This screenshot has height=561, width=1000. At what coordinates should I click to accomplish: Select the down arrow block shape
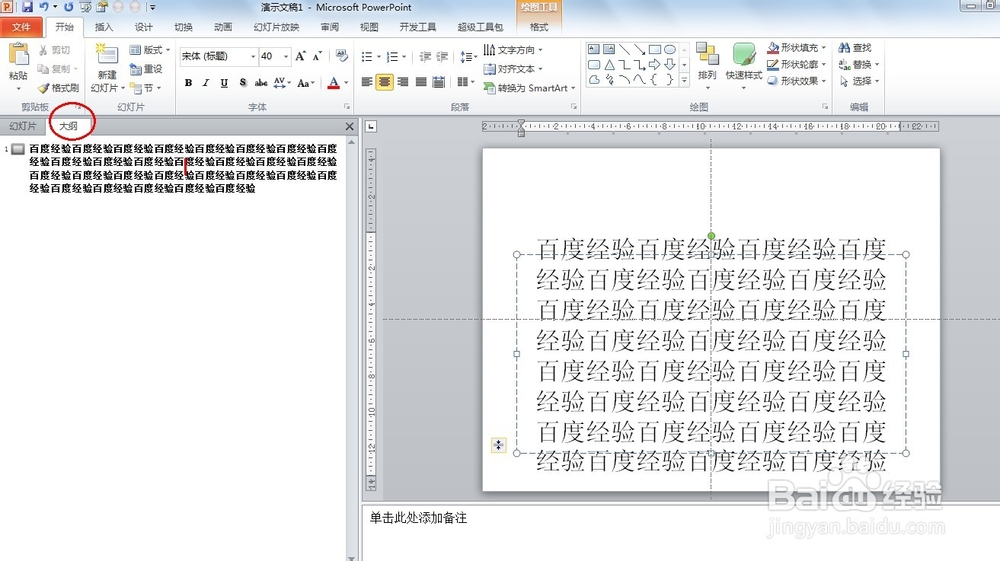point(670,64)
